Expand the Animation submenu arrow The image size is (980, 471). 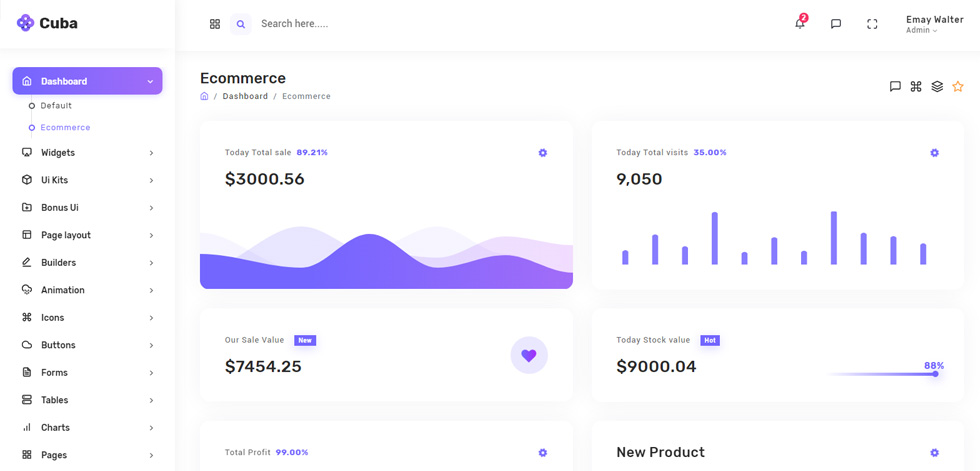(151, 290)
